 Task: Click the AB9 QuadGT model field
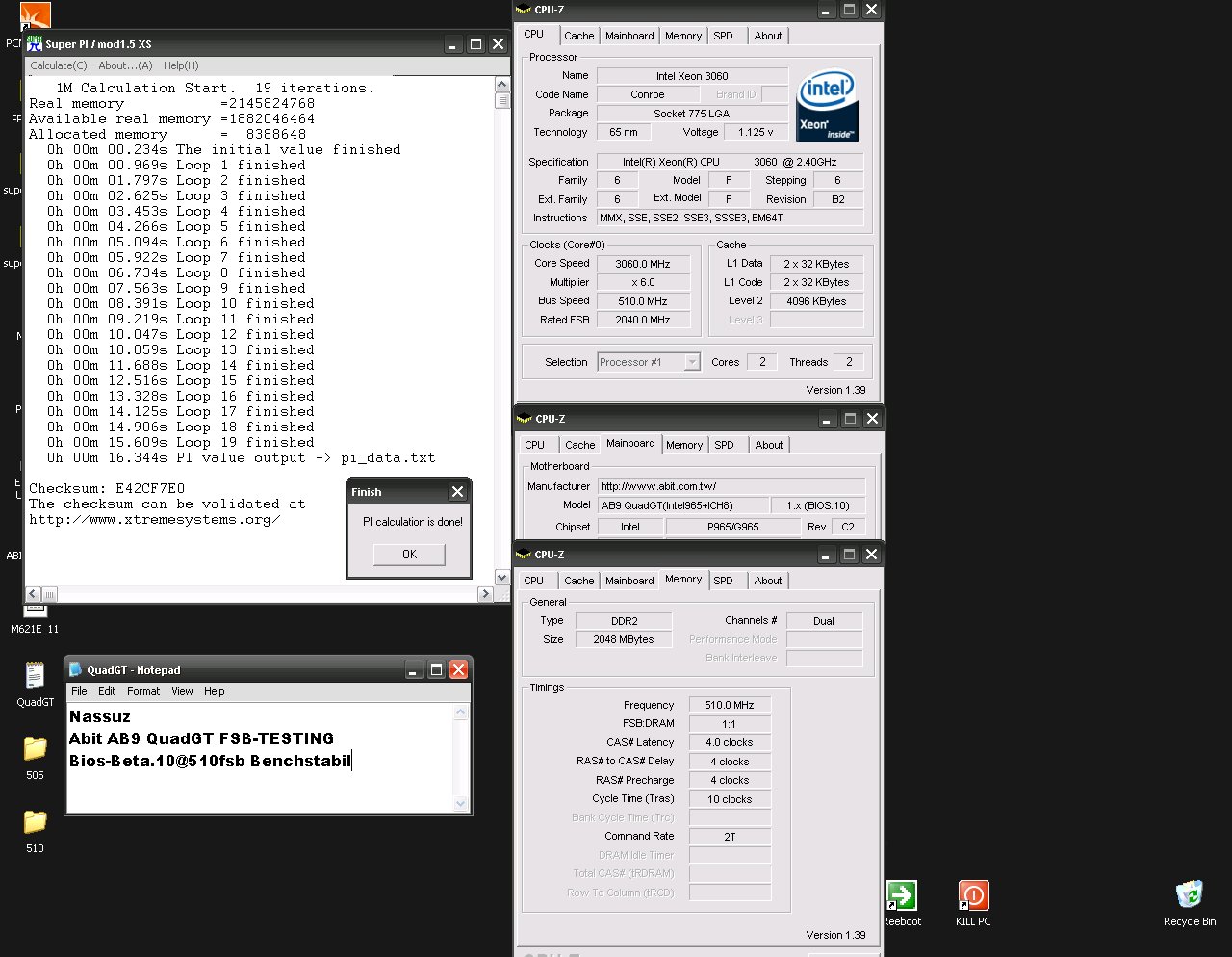pyautogui.click(x=682, y=505)
